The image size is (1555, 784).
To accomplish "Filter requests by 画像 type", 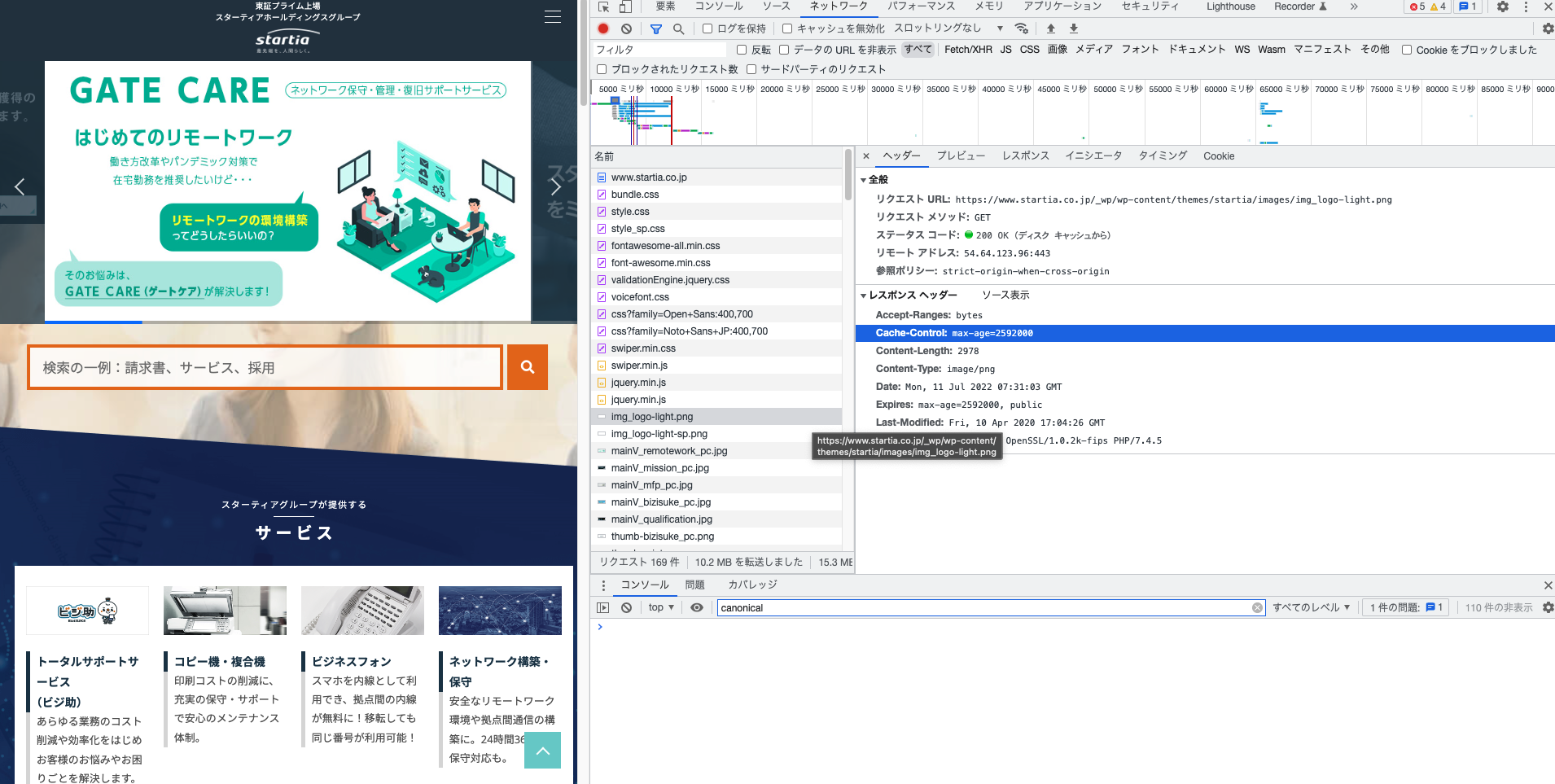I will pyautogui.click(x=1058, y=50).
